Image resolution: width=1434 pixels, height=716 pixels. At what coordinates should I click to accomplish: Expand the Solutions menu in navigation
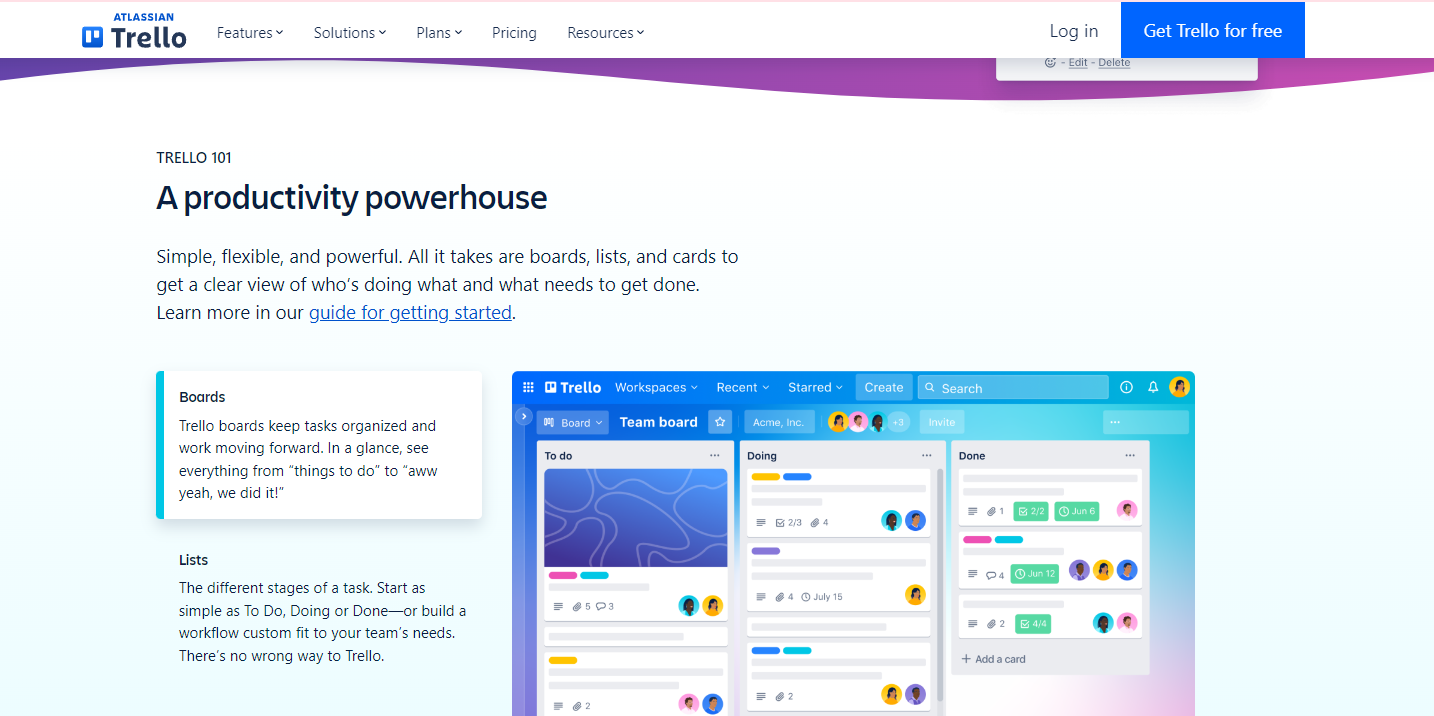(x=350, y=32)
